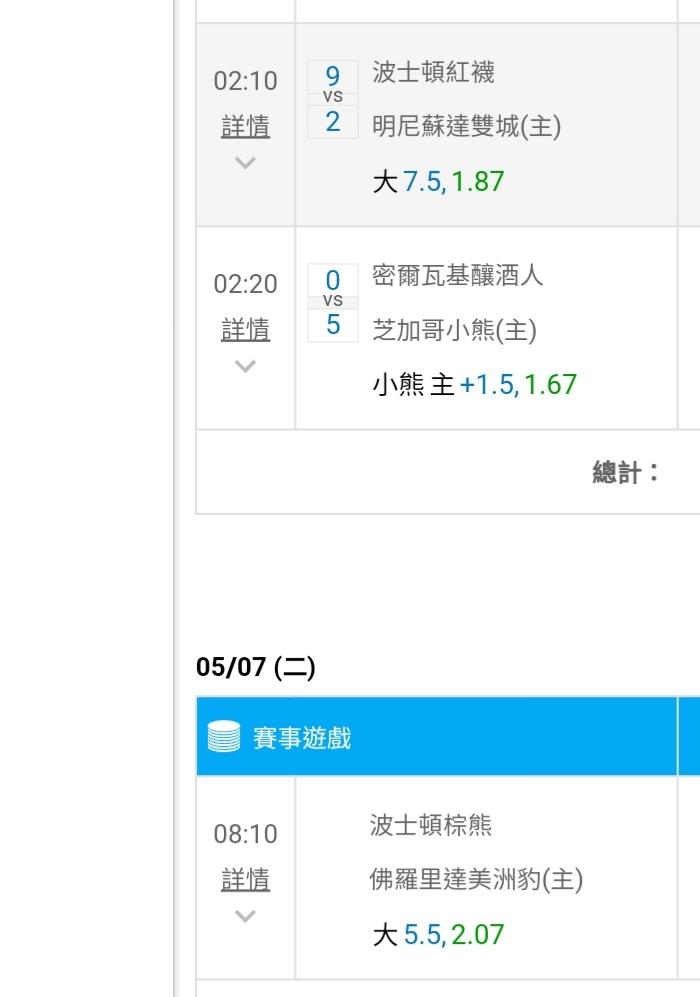The image size is (700, 997).
Task: Tap the 密爾瓦基釀酒人 team name
Action: click(x=457, y=275)
